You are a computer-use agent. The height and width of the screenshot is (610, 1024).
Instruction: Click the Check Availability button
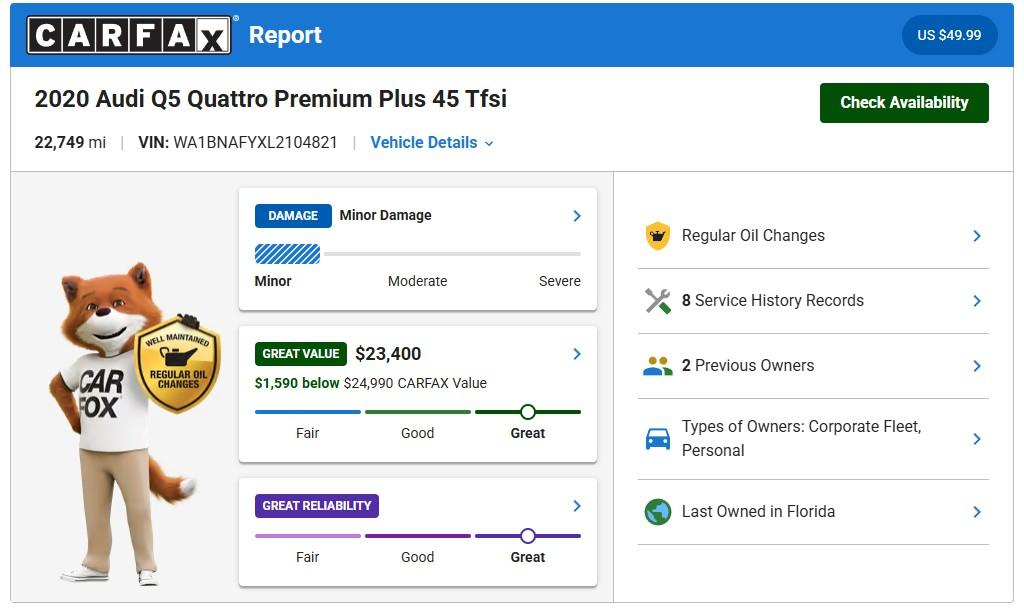tap(904, 103)
